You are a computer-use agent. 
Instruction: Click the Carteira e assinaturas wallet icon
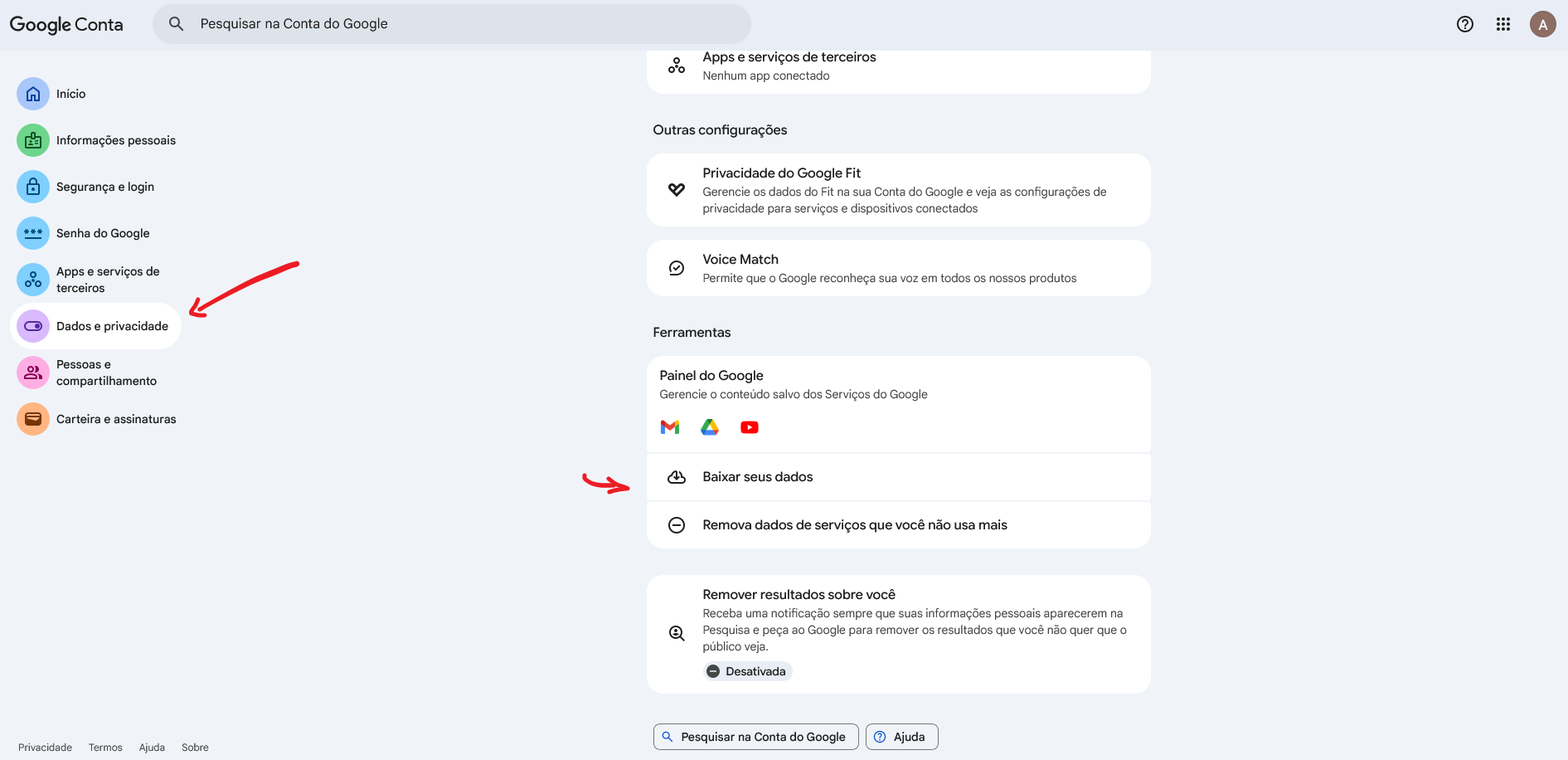(x=33, y=419)
